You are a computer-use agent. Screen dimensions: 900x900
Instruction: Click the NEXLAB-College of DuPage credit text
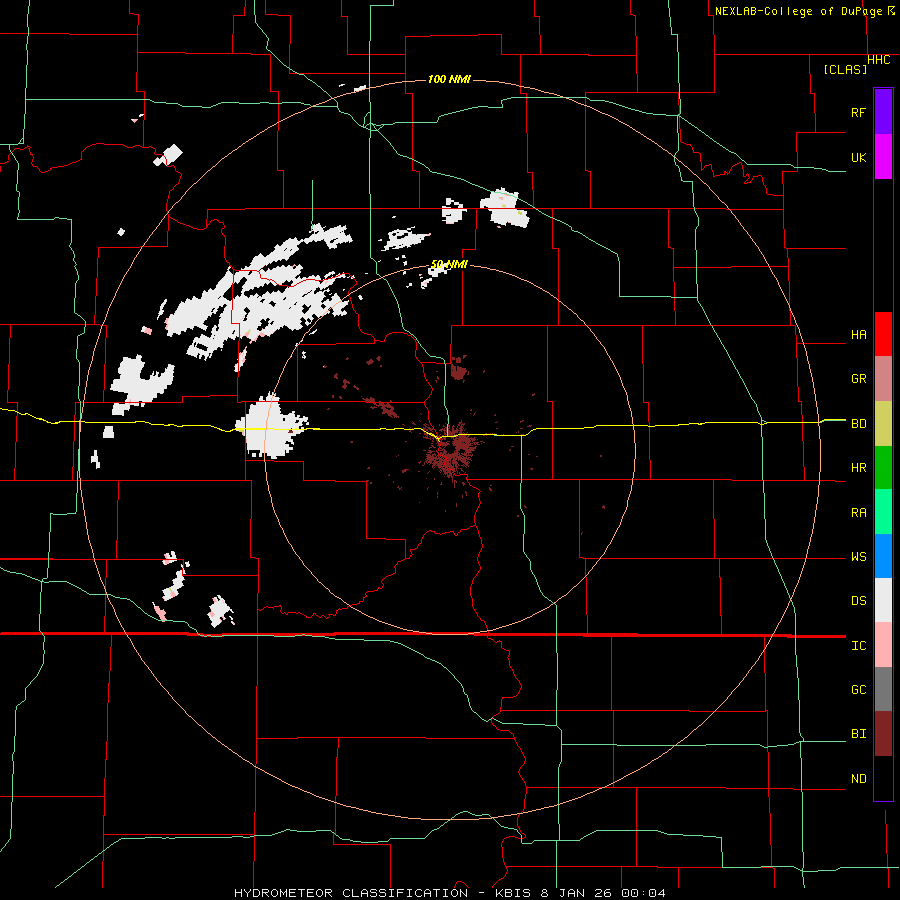point(798,11)
